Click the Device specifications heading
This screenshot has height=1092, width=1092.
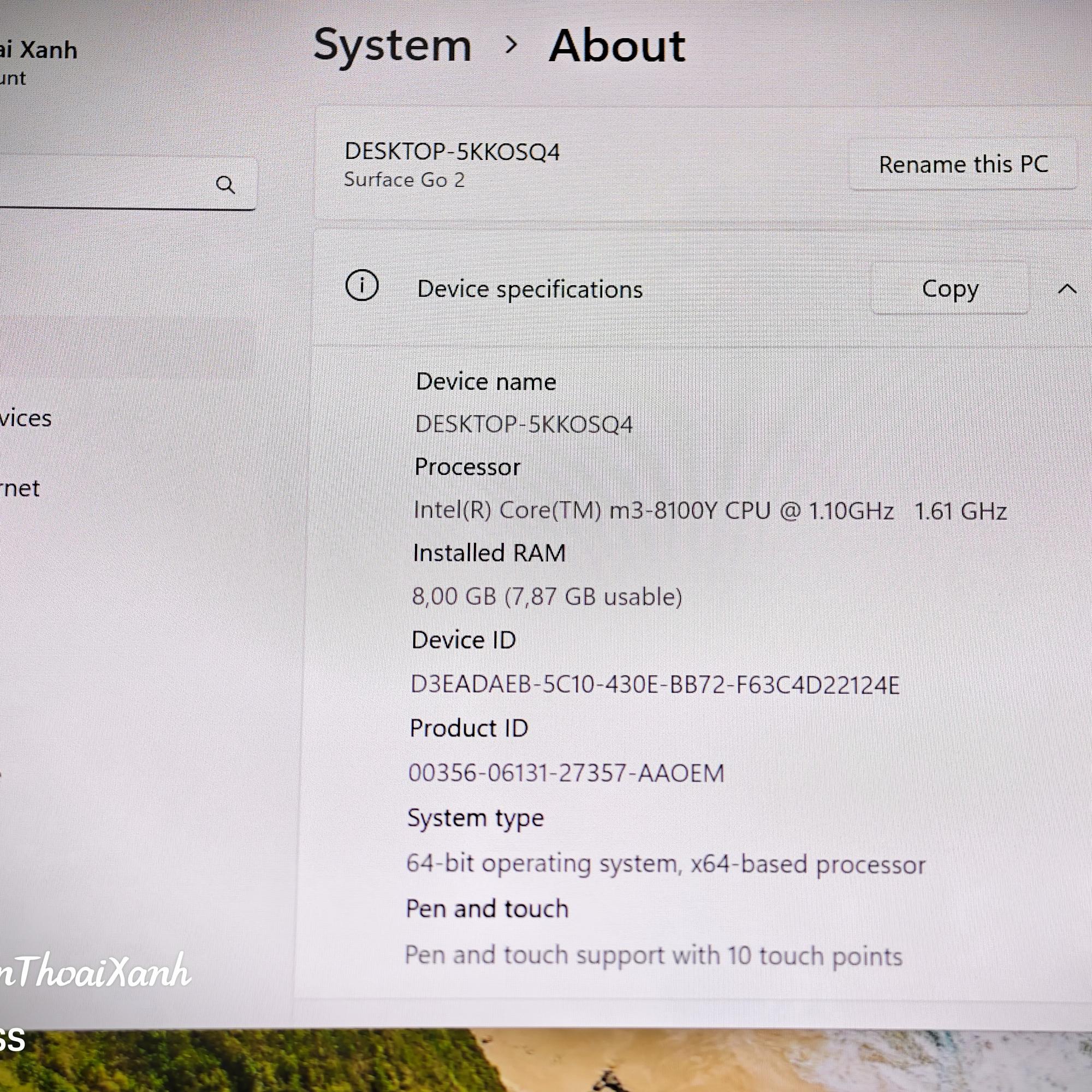pyautogui.click(x=530, y=289)
